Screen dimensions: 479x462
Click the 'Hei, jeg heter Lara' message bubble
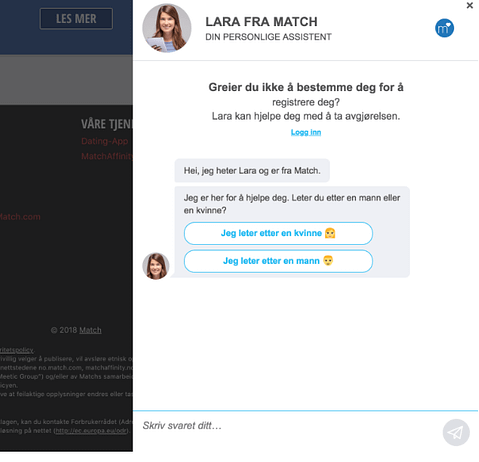point(252,171)
